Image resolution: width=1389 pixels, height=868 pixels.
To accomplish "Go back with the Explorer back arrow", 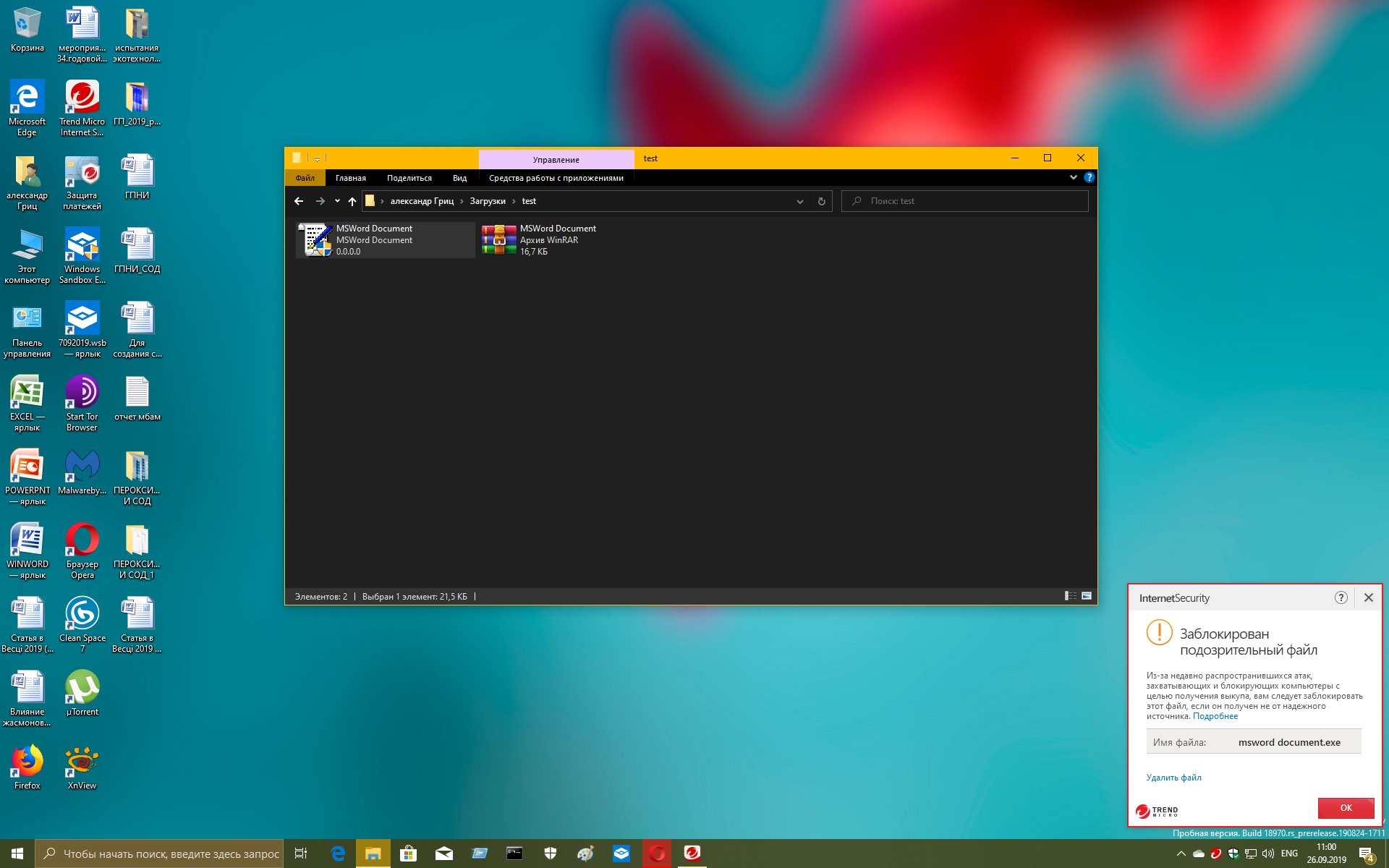I will click(x=299, y=201).
